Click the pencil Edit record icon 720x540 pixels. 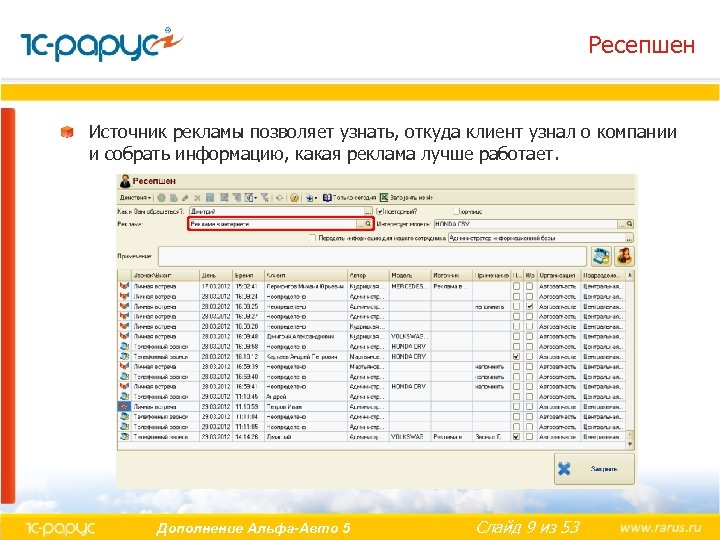[x=185, y=198]
